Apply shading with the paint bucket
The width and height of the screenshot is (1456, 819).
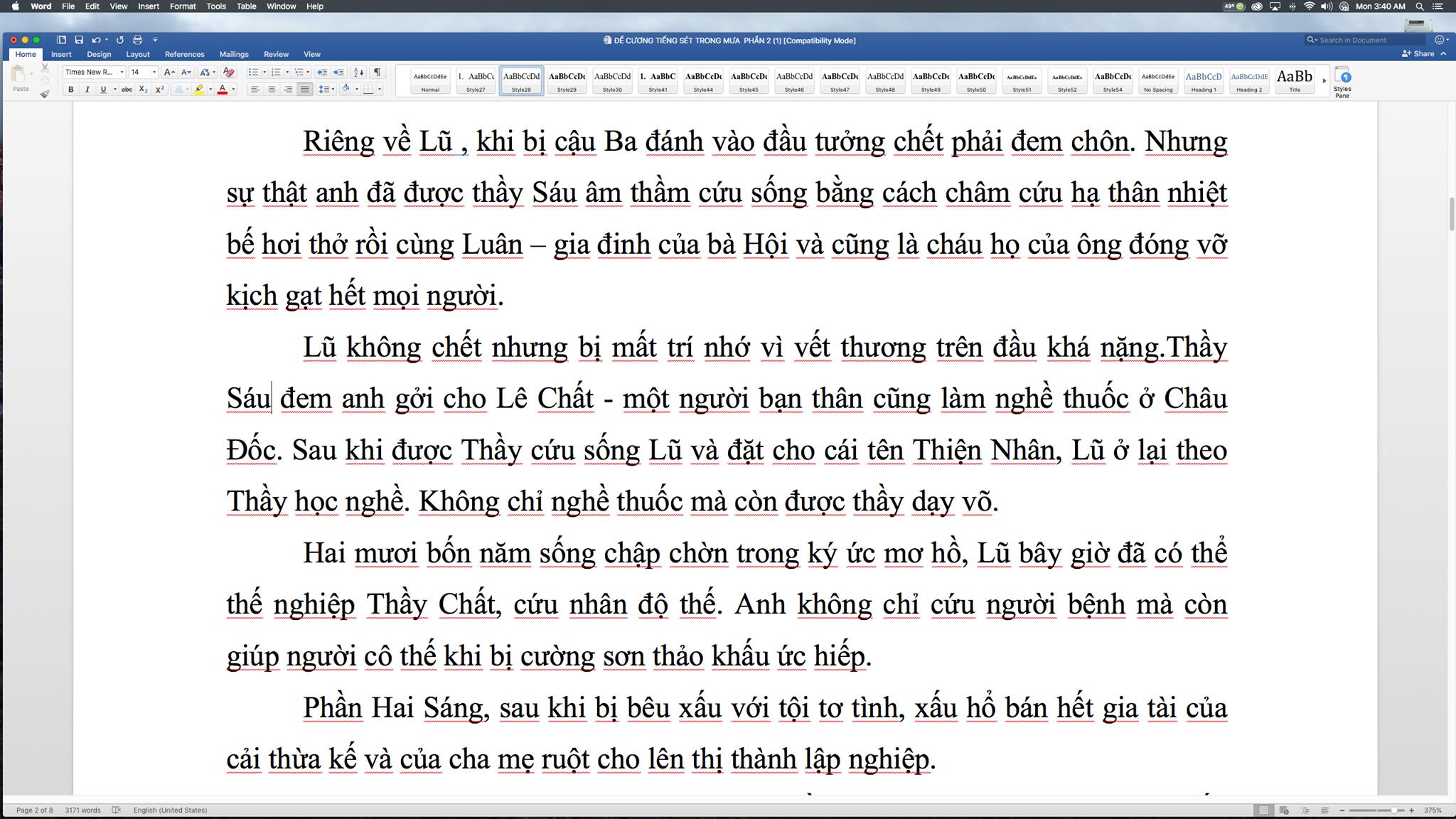pyautogui.click(x=346, y=90)
